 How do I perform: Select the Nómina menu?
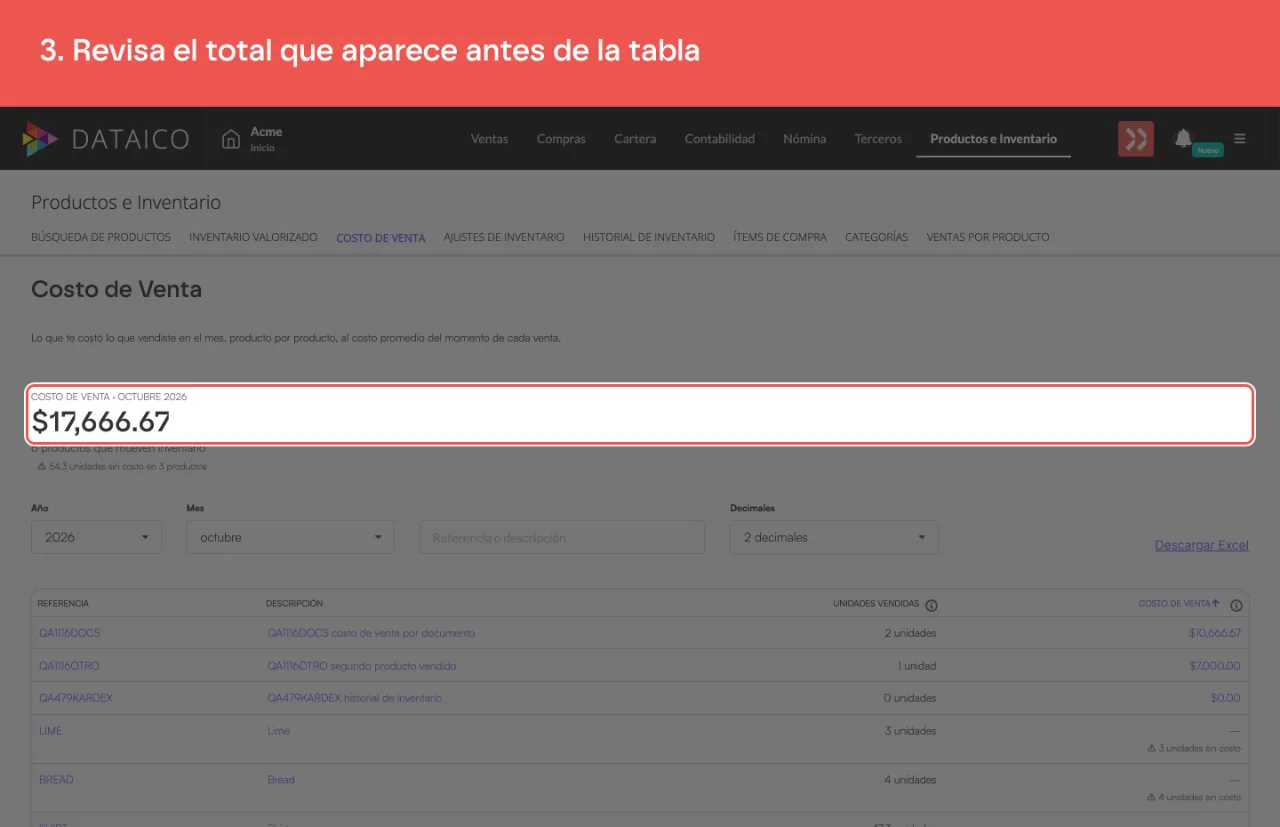[805, 139]
